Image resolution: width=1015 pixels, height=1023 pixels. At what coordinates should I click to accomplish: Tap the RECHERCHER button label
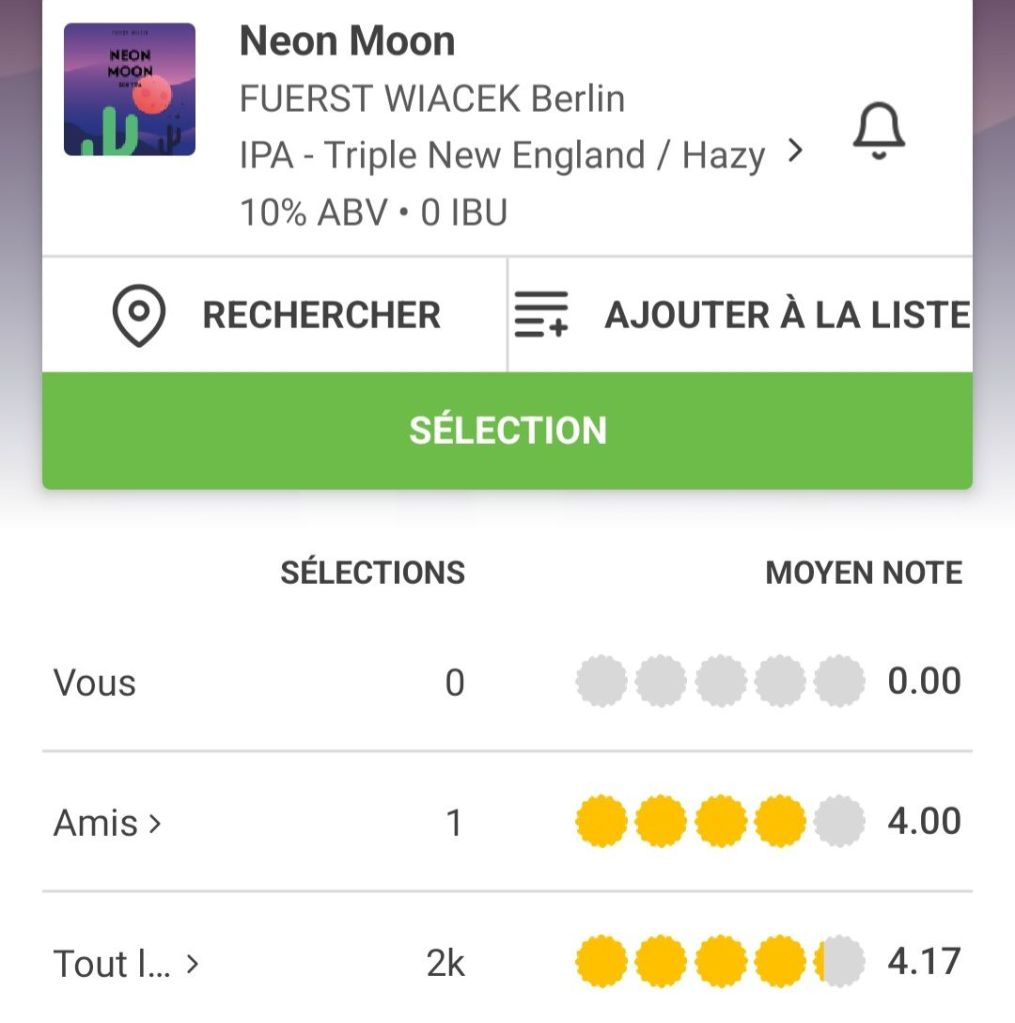pos(321,316)
